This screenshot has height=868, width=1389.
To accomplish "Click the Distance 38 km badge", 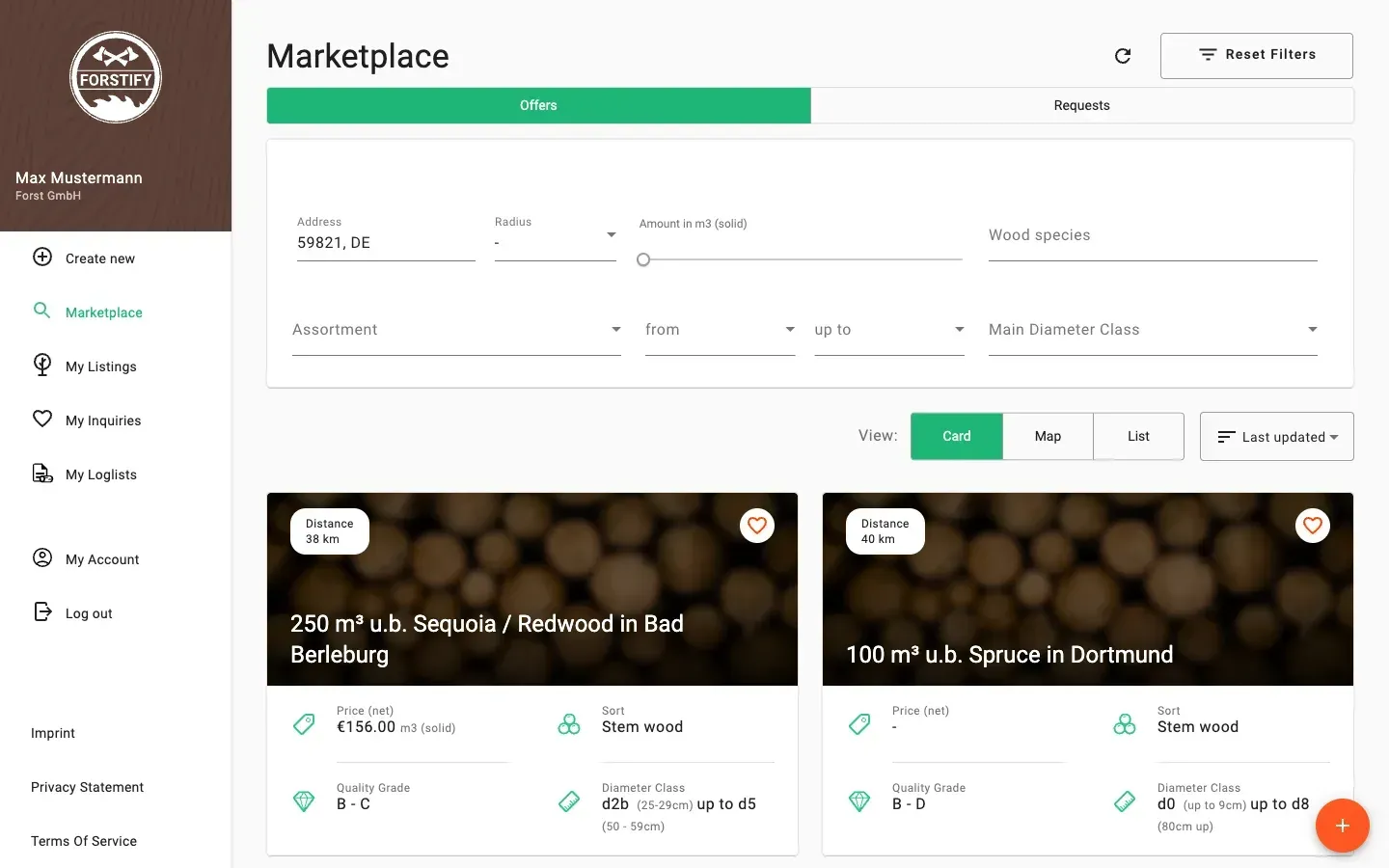I will (330, 531).
